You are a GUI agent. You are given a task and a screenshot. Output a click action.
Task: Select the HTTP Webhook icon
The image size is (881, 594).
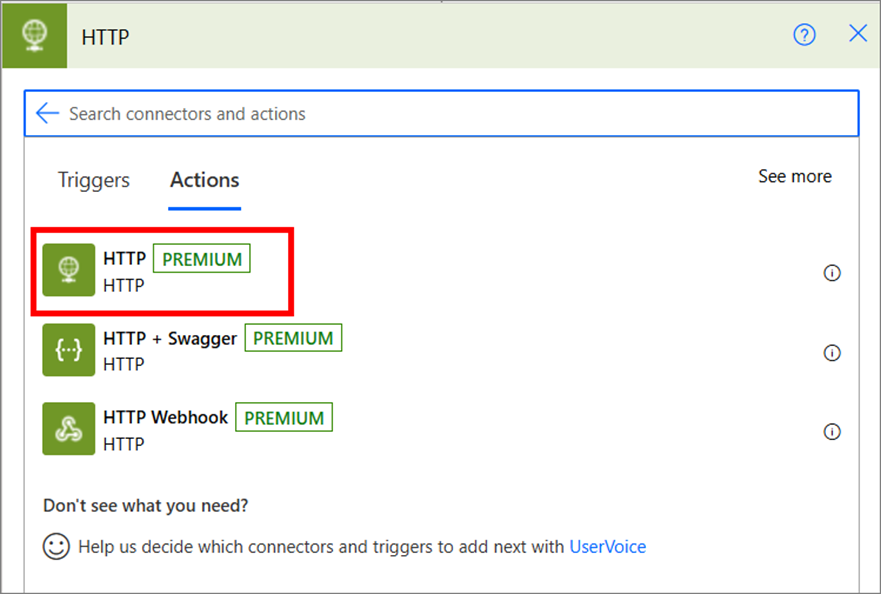click(68, 429)
